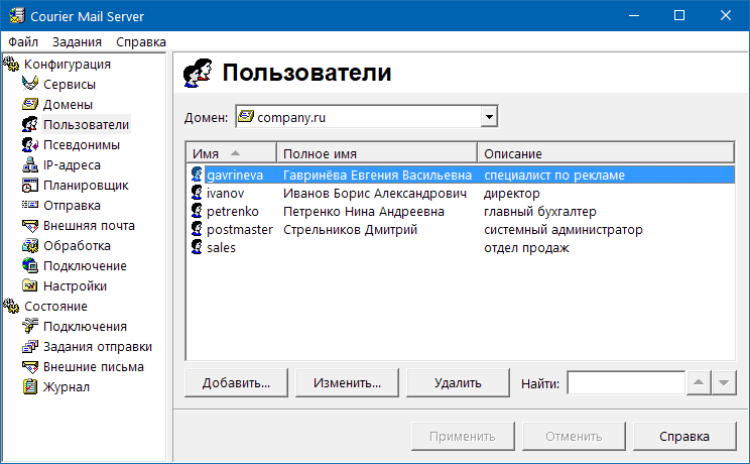
Task: Click the full name Иванов Борис Александрович
Action: [x=375, y=193]
